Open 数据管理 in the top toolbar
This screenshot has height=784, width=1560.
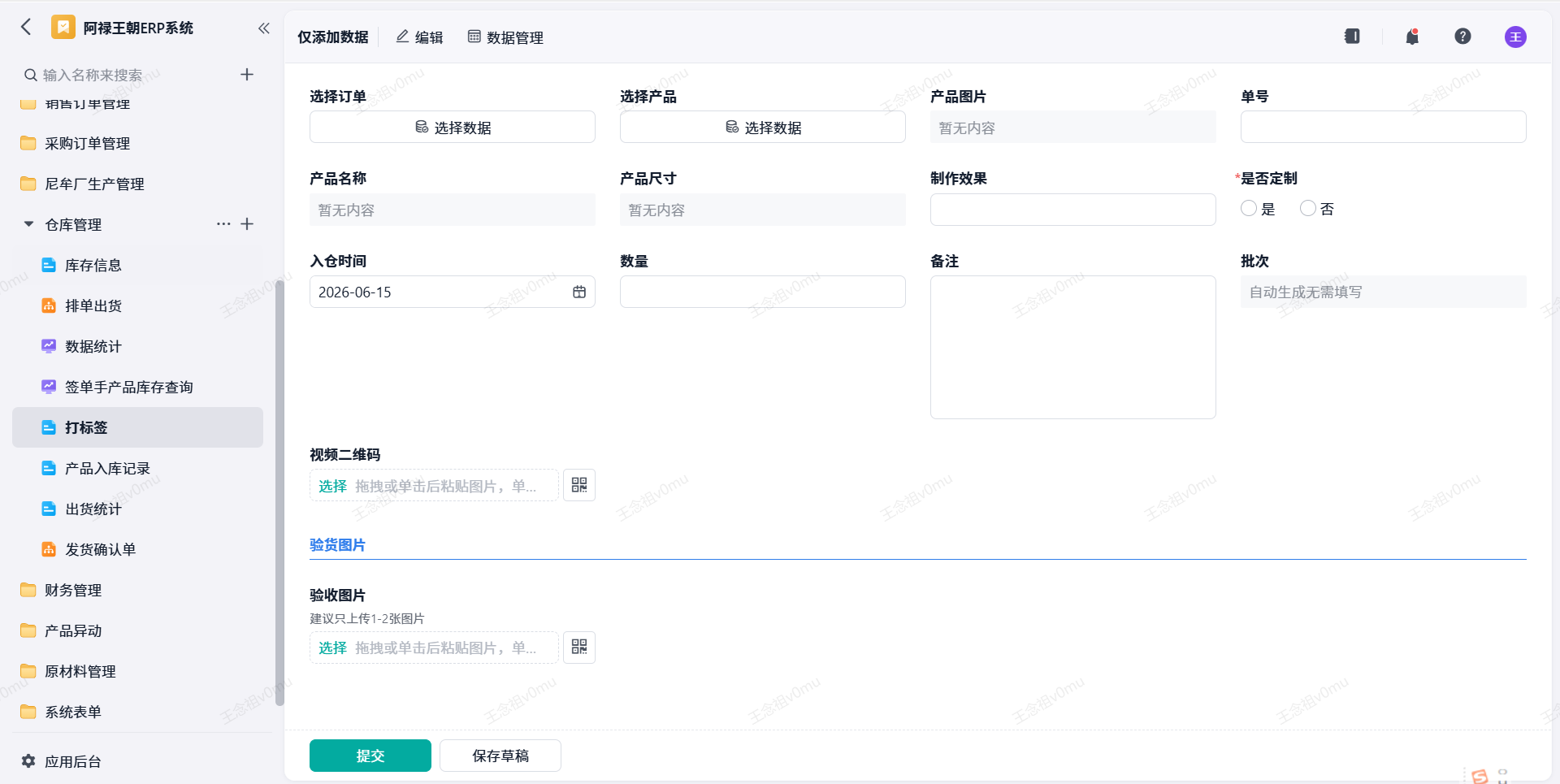click(x=505, y=37)
